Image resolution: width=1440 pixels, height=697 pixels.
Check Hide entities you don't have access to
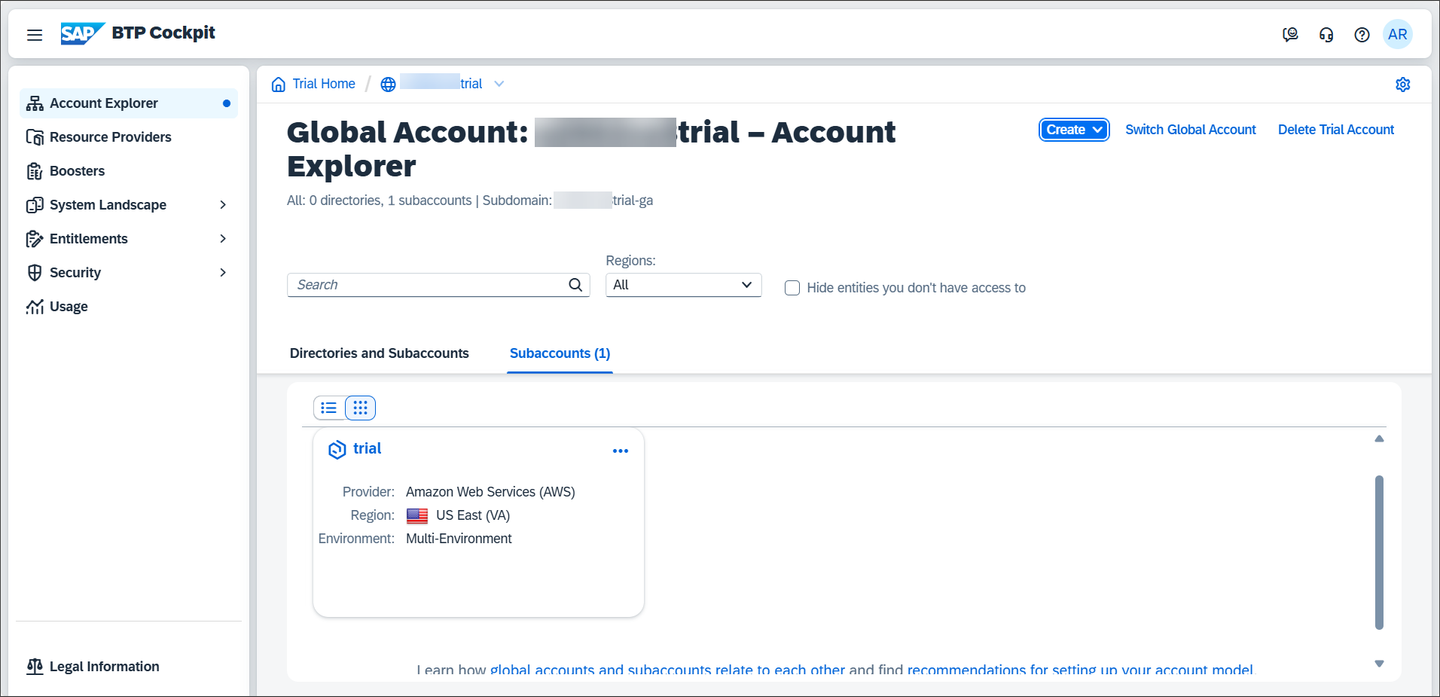coord(792,288)
